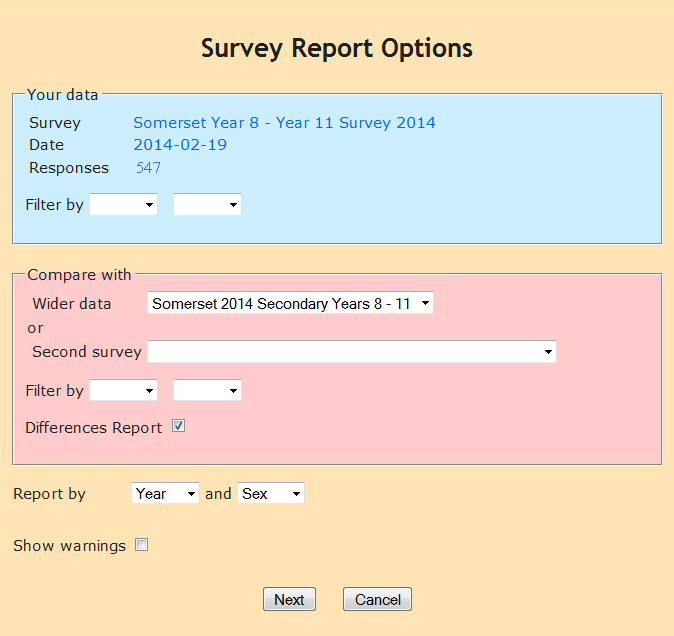Expand the Wider data dropdown
This screenshot has height=636, width=674.
point(290,303)
